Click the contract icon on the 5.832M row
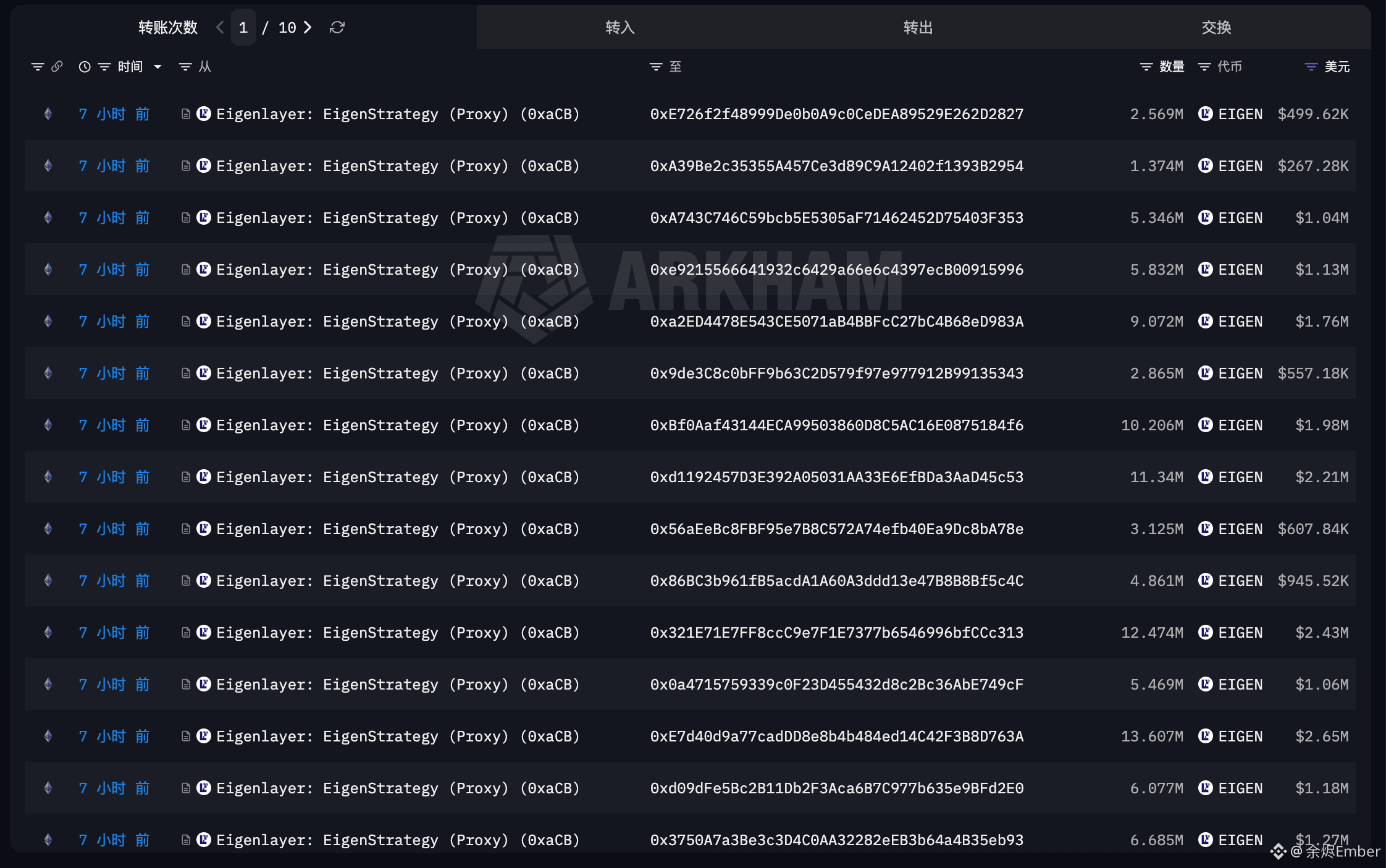Image resolution: width=1386 pixels, height=868 pixels. click(185, 269)
